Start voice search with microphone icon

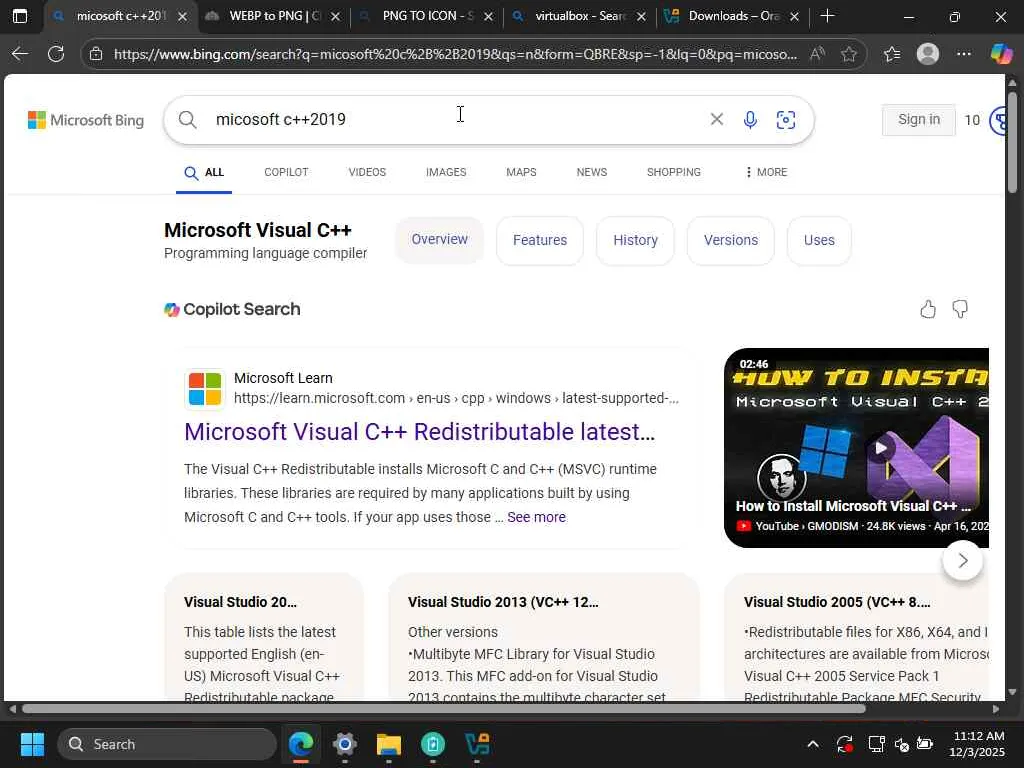pos(750,120)
